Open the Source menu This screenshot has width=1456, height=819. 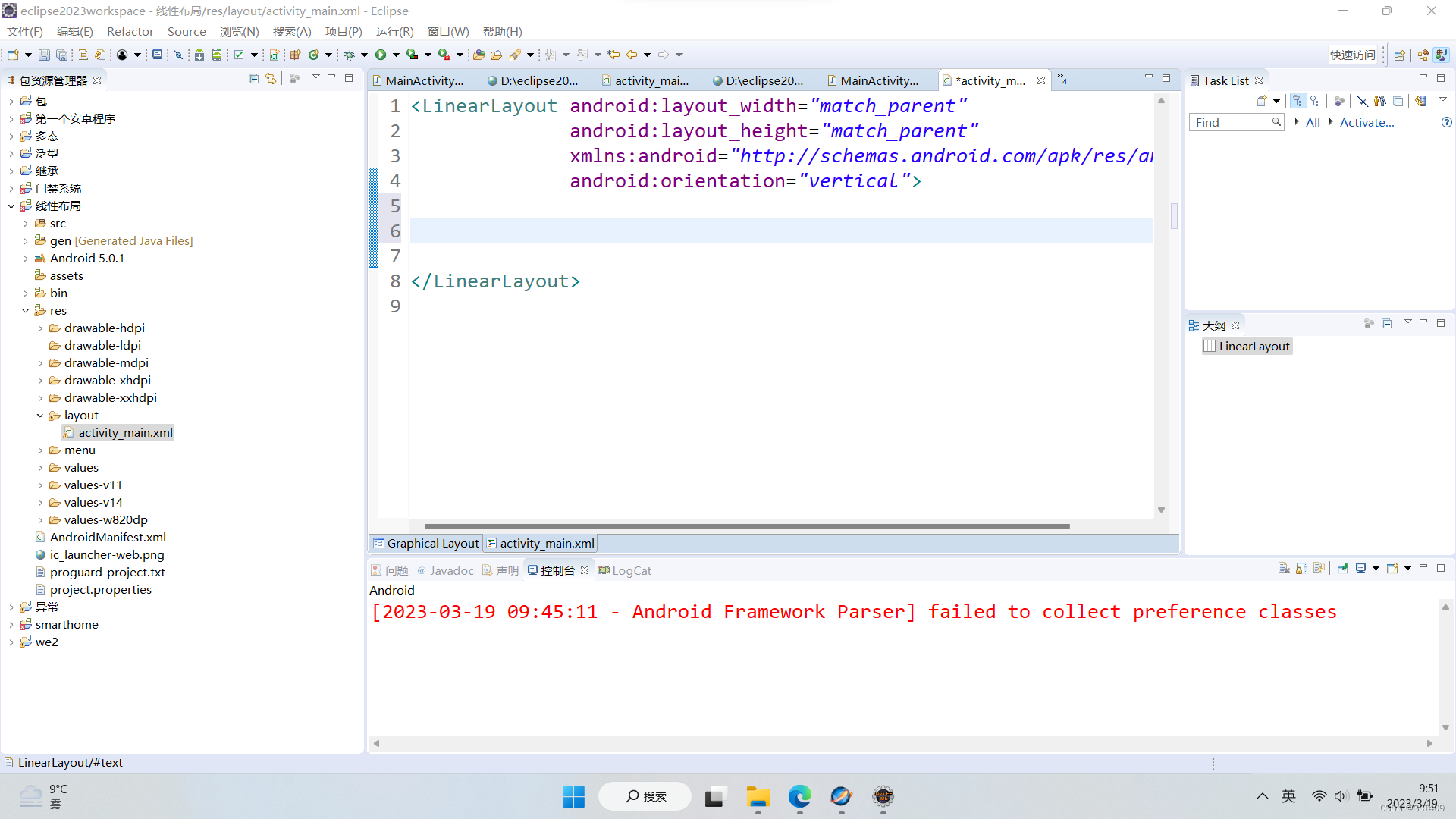point(187,31)
